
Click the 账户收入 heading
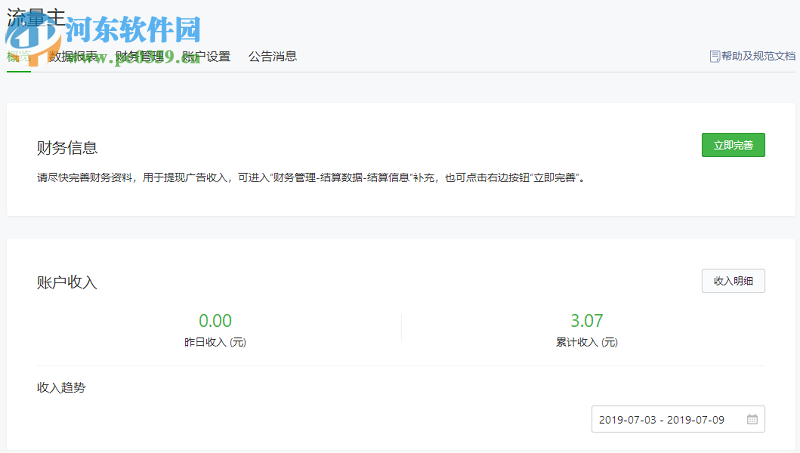pyautogui.click(x=67, y=282)
